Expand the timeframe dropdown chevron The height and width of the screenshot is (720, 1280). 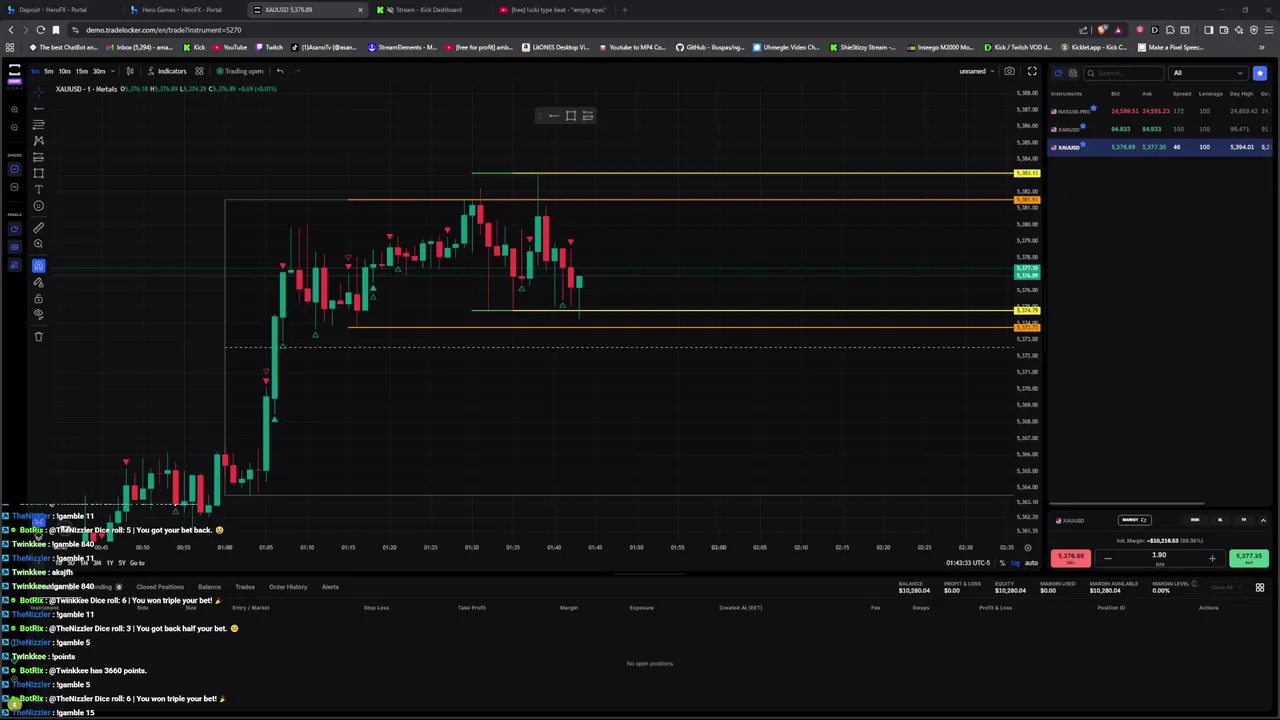point(111,71)
